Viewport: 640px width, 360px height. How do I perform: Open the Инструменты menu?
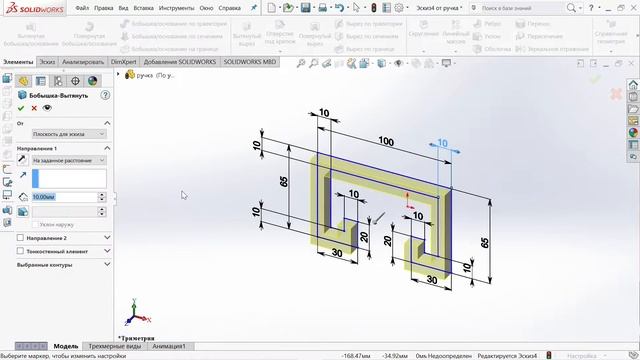coord(177,8)
